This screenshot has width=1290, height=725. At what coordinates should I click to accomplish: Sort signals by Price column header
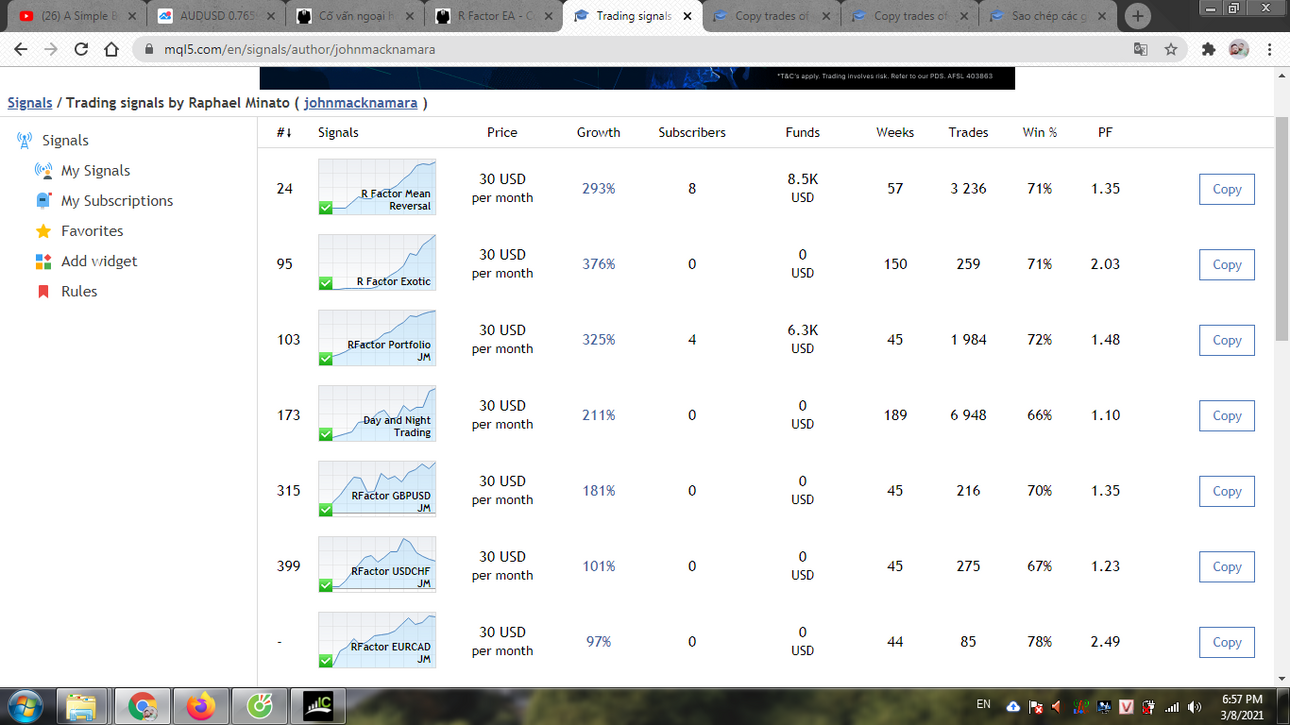coord(502,132)
